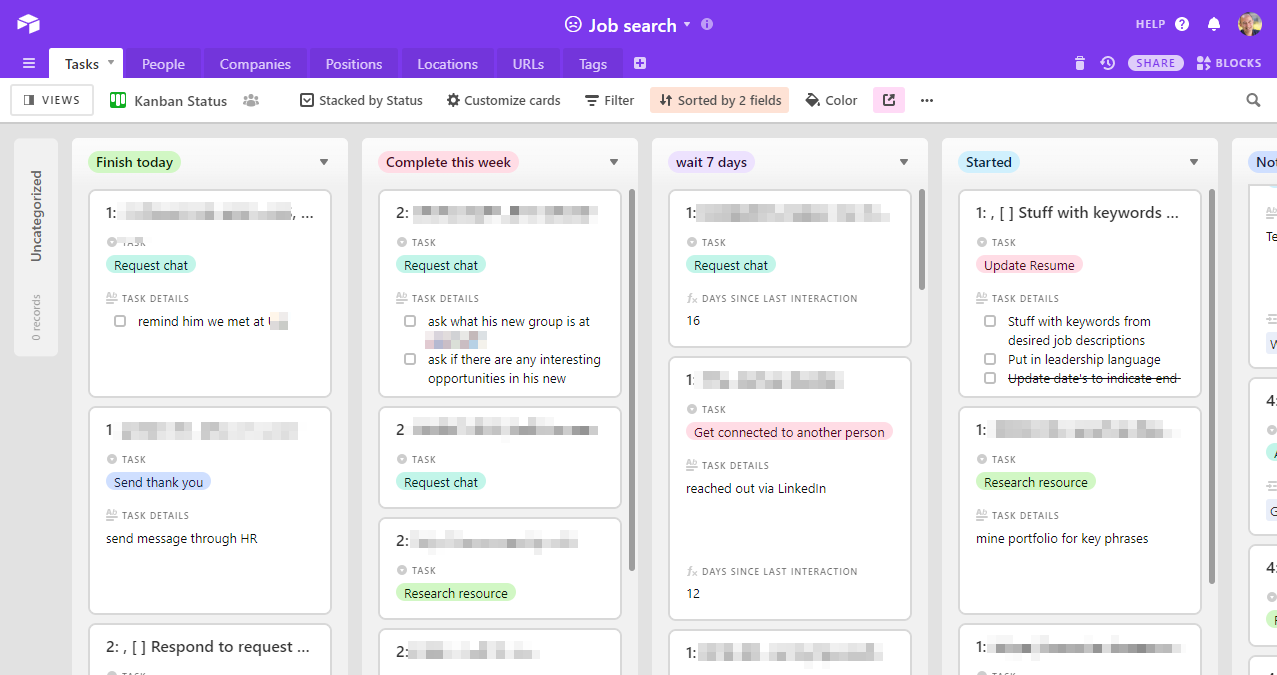Expand the Uncategorized collapsed column
This screenshot has height=675, width=1277.
tap(36, 246)
